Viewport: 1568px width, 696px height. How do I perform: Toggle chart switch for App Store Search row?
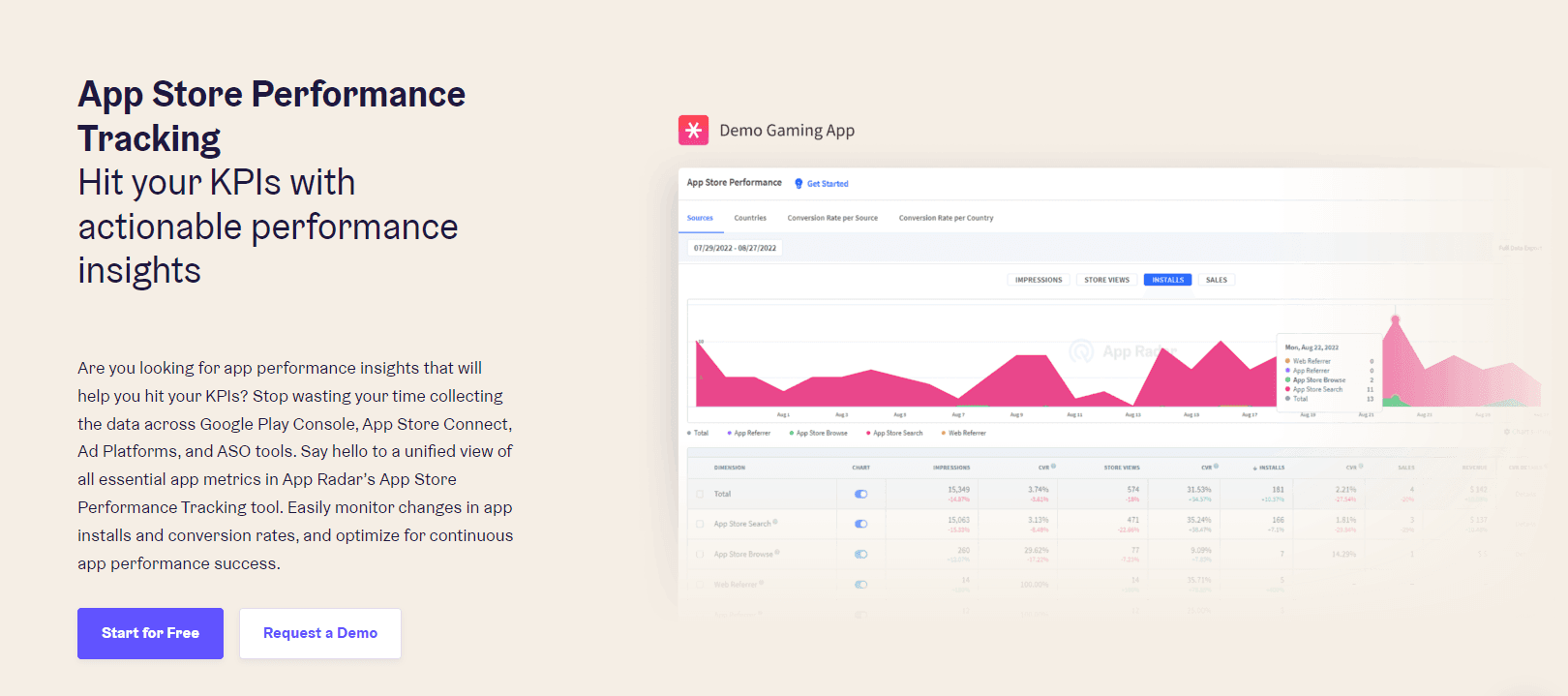[x=860, y=524]
